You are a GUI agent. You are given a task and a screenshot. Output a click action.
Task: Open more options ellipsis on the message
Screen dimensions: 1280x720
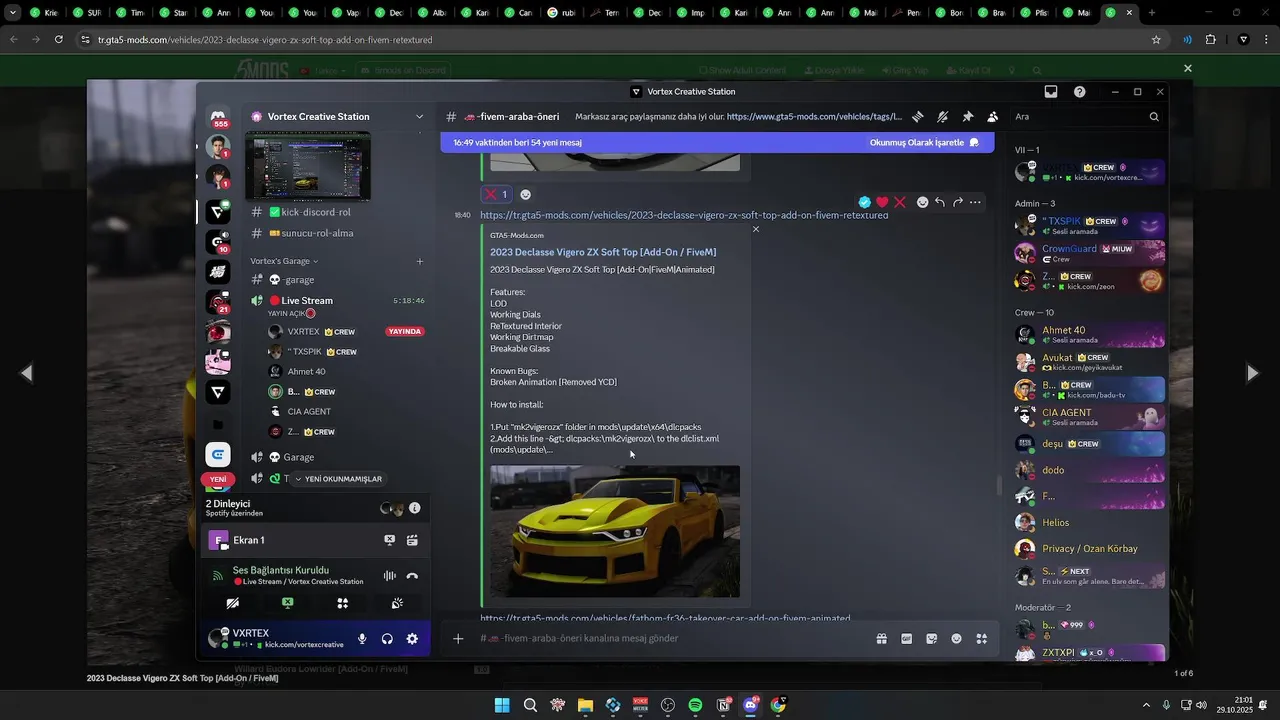pyautogui.click(x=976, y=202)
